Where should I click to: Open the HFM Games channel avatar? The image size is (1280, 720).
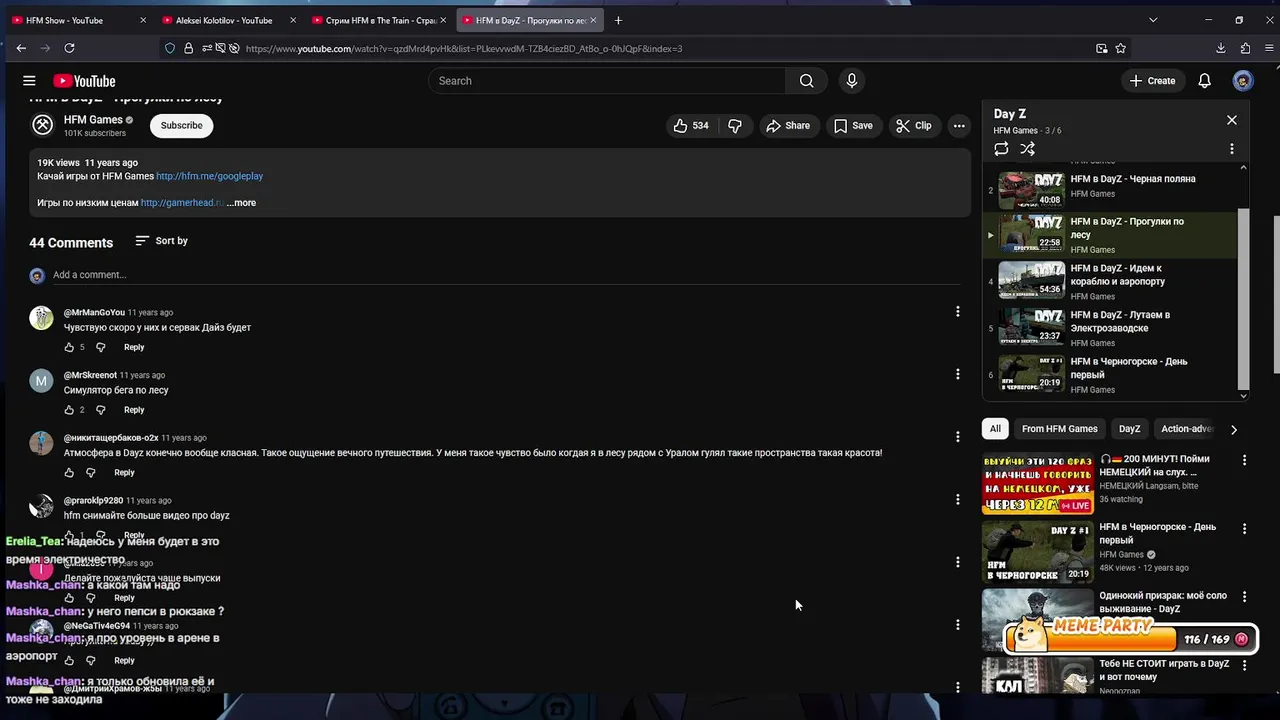pos(42,125)
